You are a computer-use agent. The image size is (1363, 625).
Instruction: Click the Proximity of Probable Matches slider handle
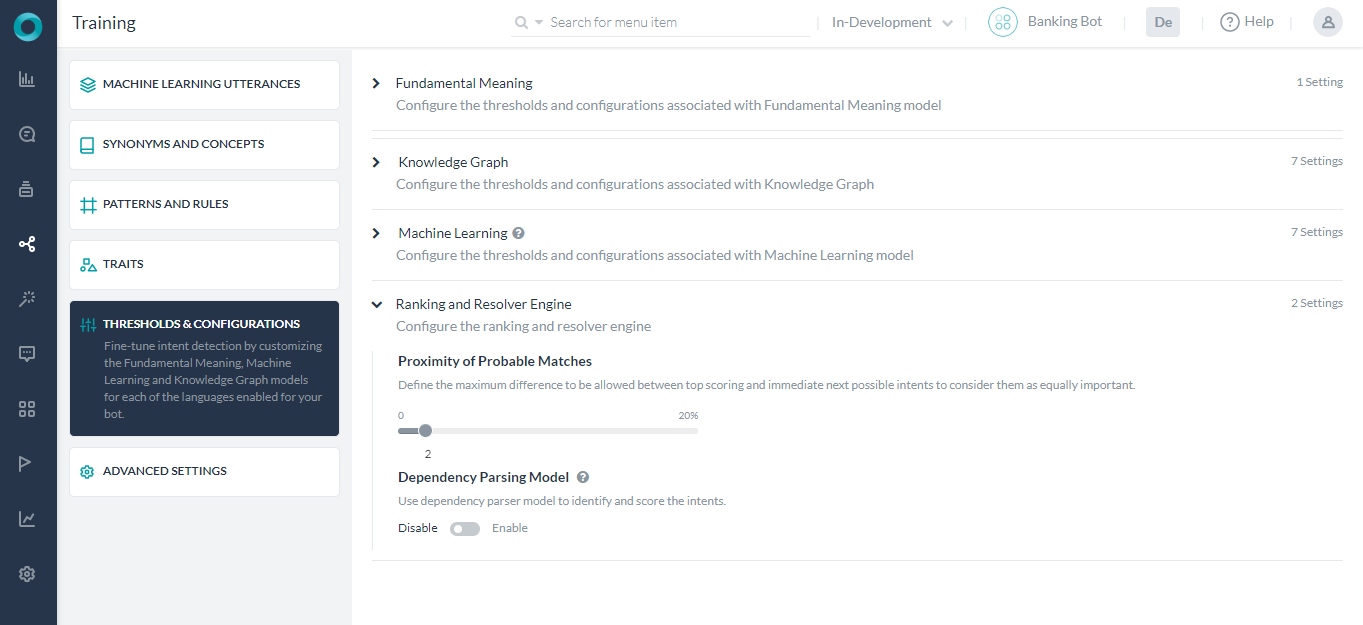coord(425,431)
